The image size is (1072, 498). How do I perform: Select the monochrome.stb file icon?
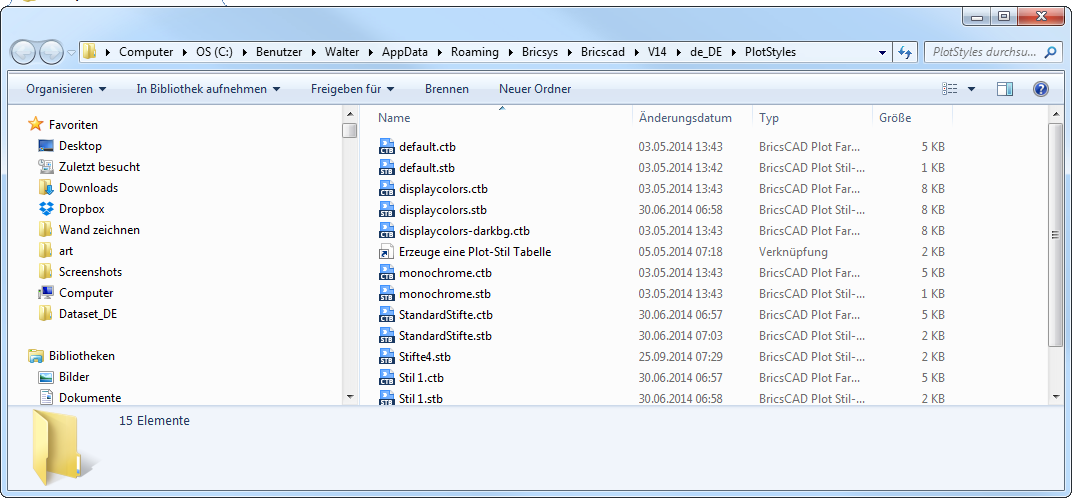coord(388,294)
